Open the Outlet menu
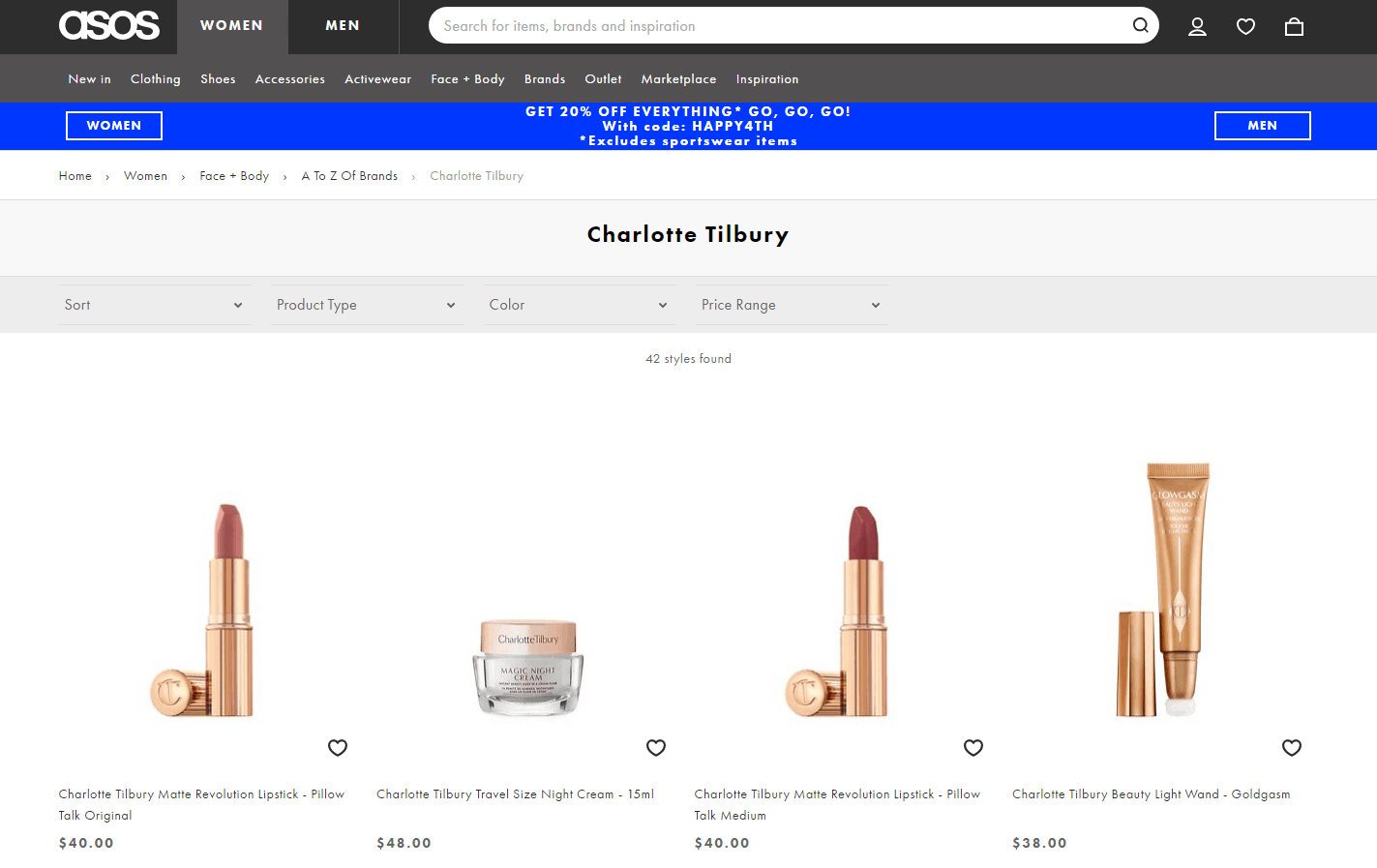This screenshot has height=868, width=1377. (604, 79)
